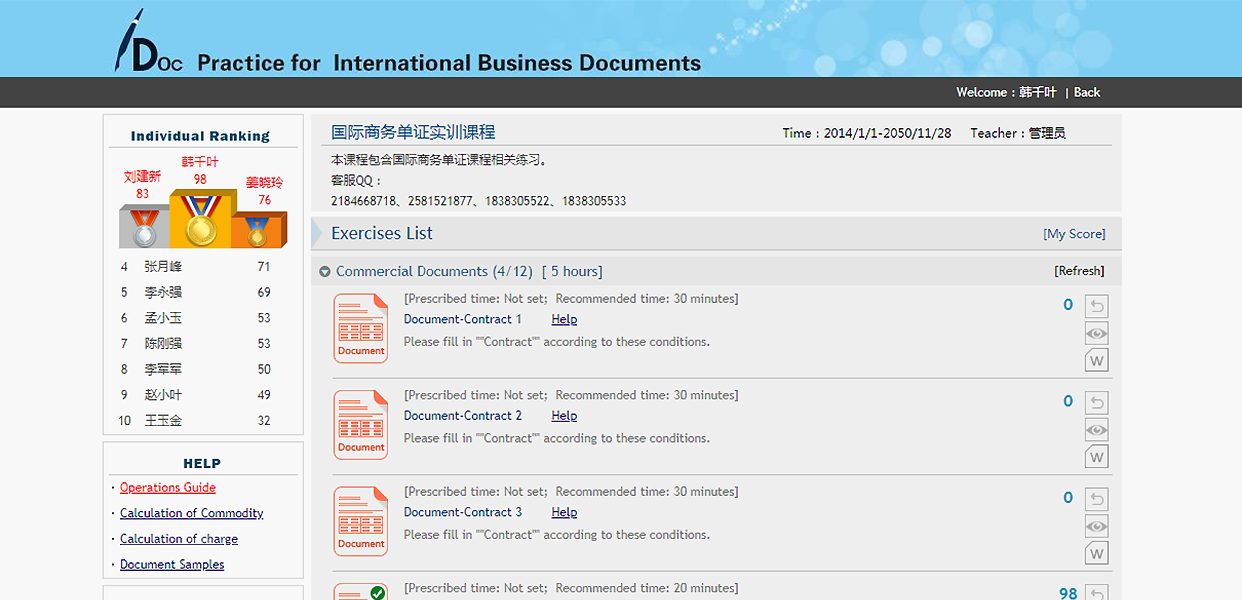The width and height of the screenshot is (1242, 600).
Task: Click the IDoc logo in the header
Action: 148,42
